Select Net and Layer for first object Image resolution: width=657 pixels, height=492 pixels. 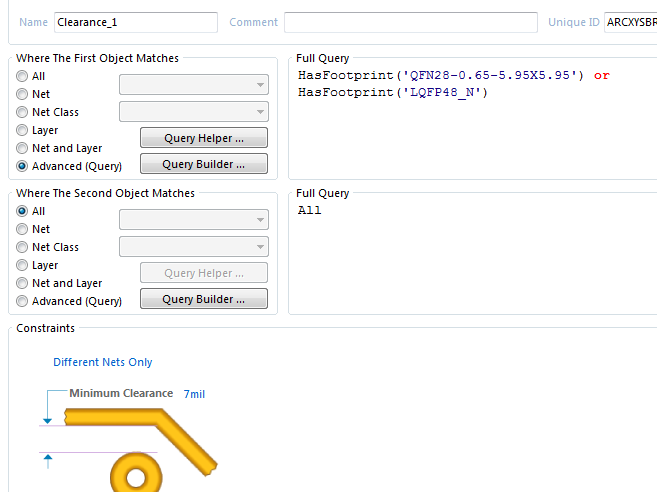[x=22, y=148]
